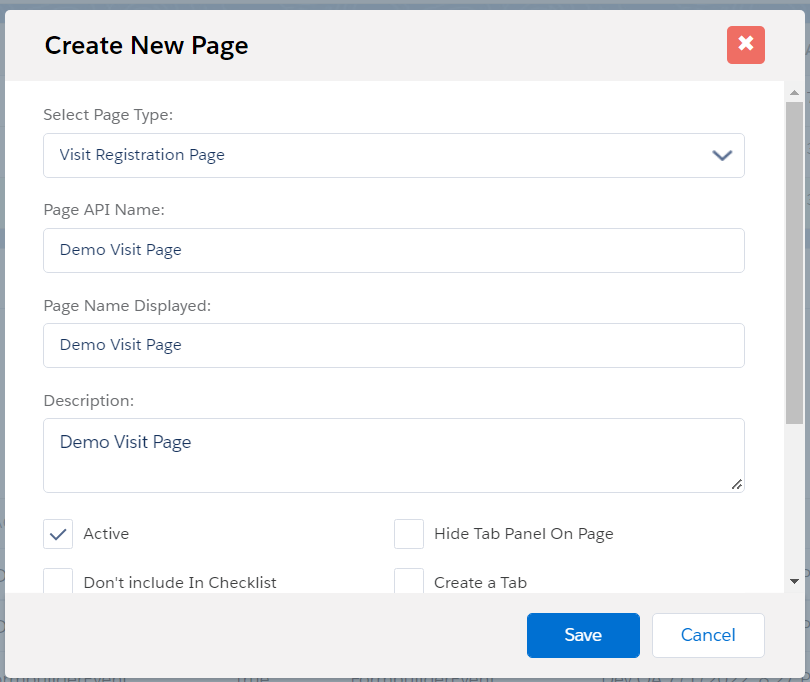810x682 pixels.
Task: Click the scrollbar down arrow
Action: (x=794, y=581)
